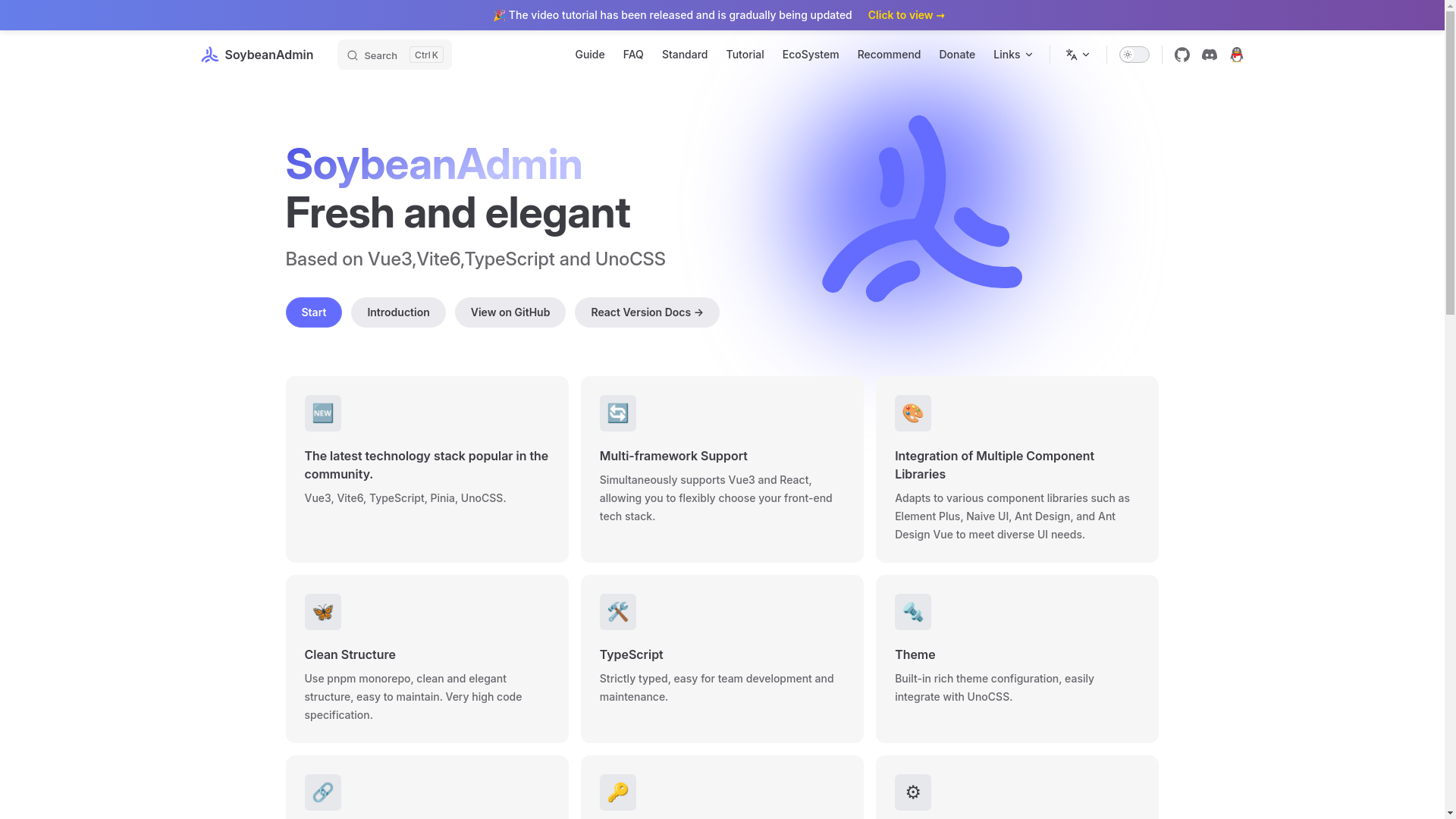The height and width of the screenshot is (819, 1456).
Task: Open React Version Docs button
Action: [647, 312]
